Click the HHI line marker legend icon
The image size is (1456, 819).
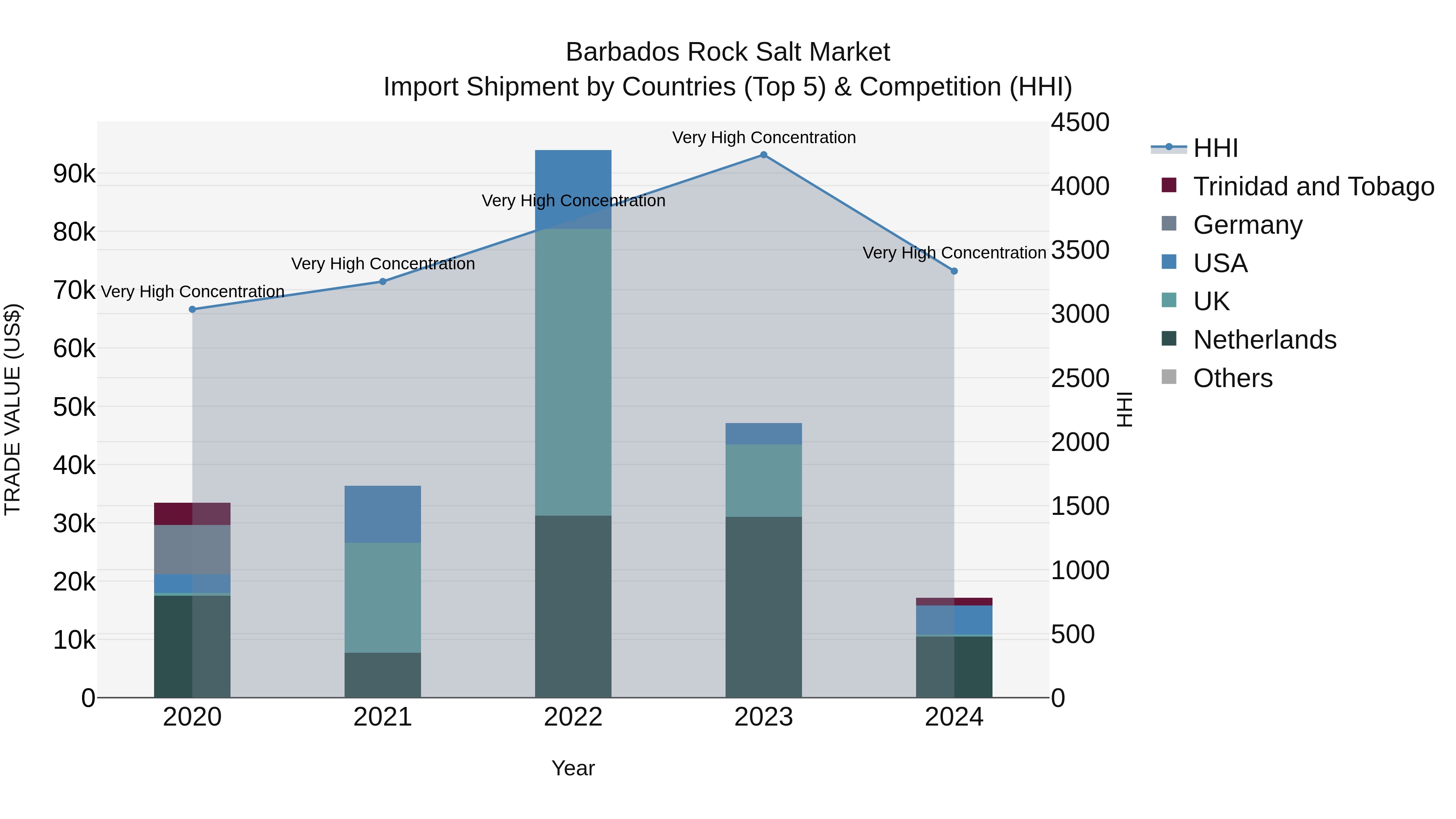[1169, 148]
